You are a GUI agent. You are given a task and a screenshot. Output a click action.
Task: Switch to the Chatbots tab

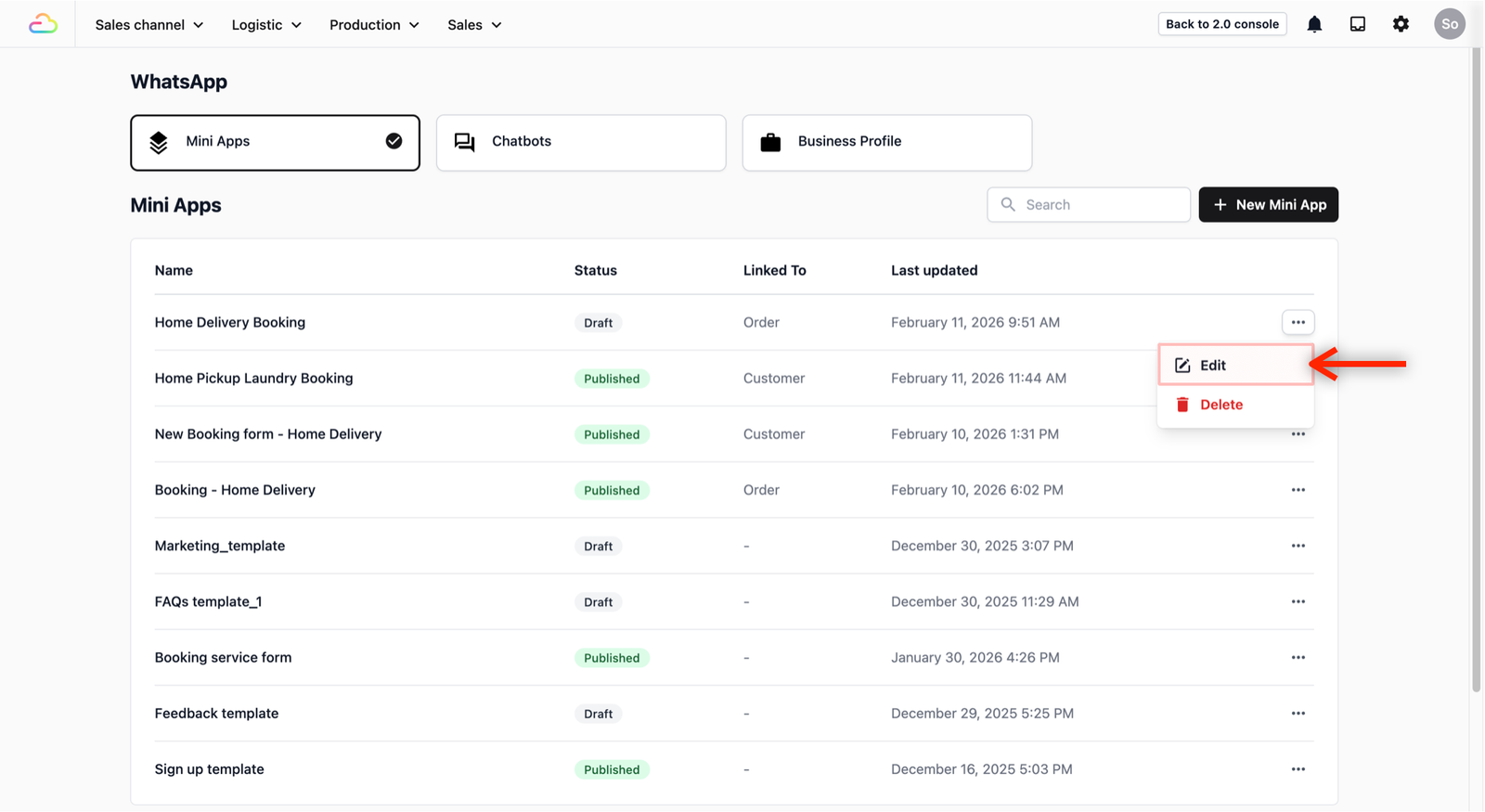(581, 142)
